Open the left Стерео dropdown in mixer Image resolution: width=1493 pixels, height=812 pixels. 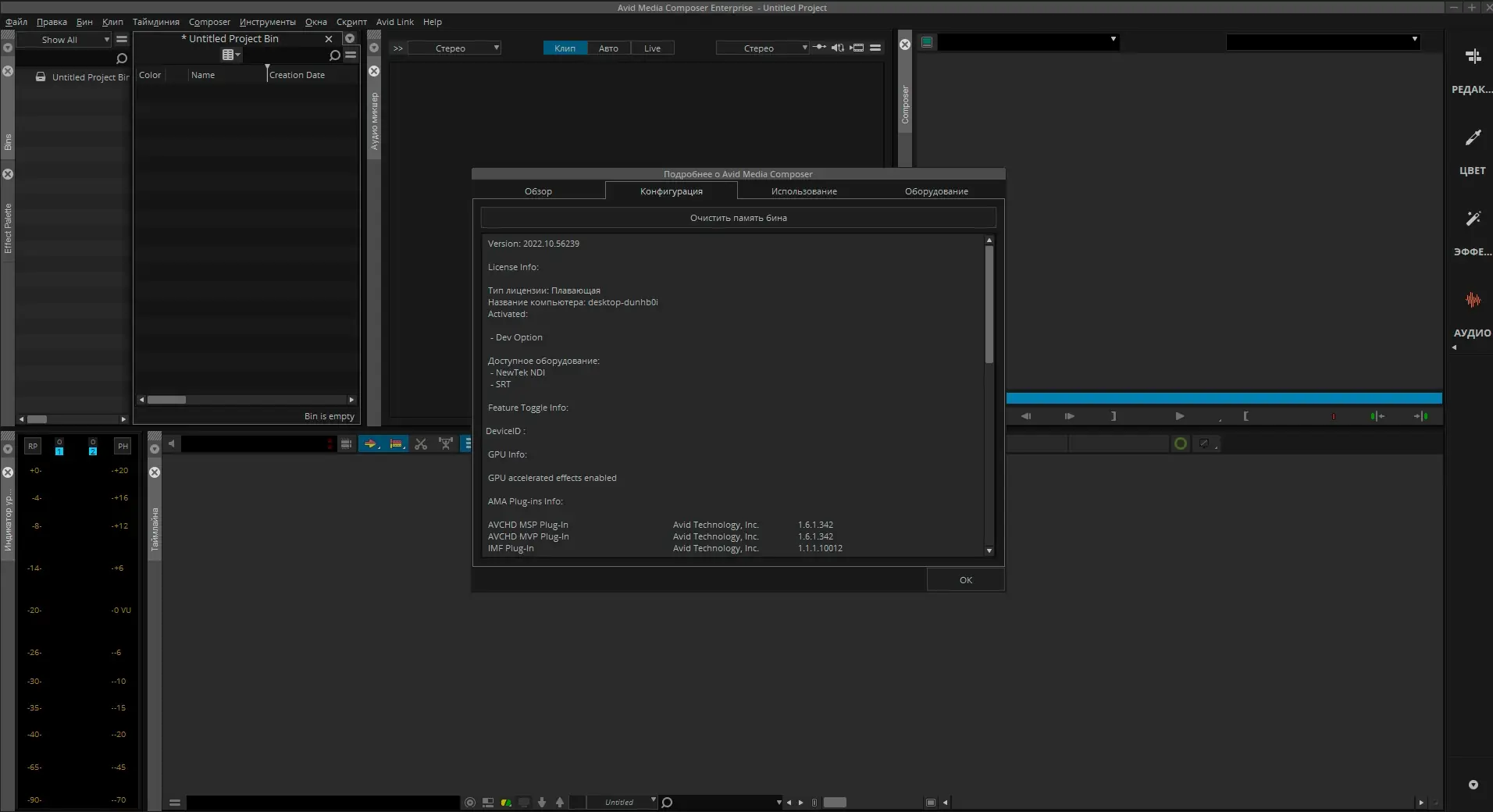click(454, 48)
